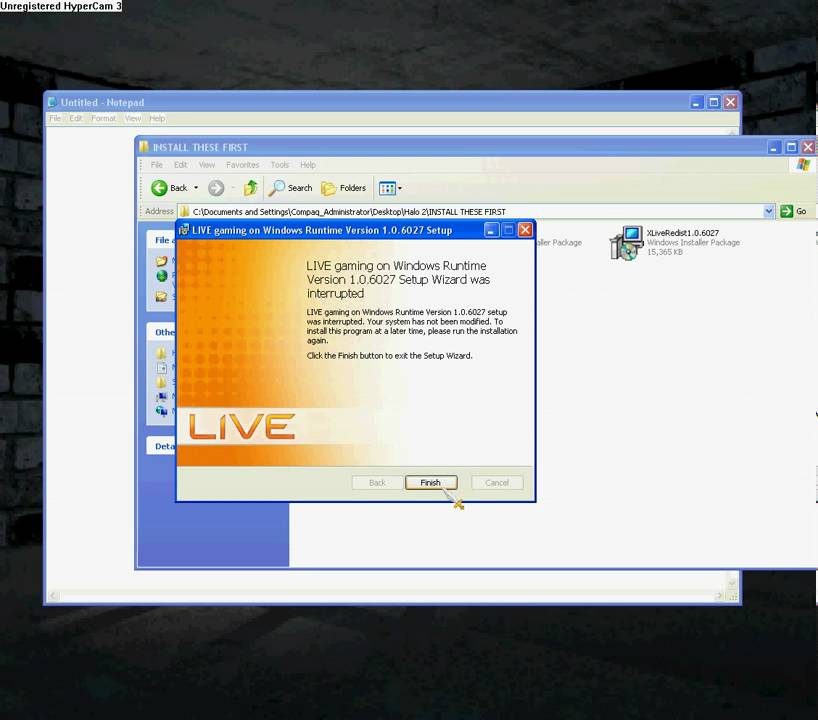Click the setup installer title bar icon
Image resolution: width=818 pixels, height=720 pixels.
184,230
